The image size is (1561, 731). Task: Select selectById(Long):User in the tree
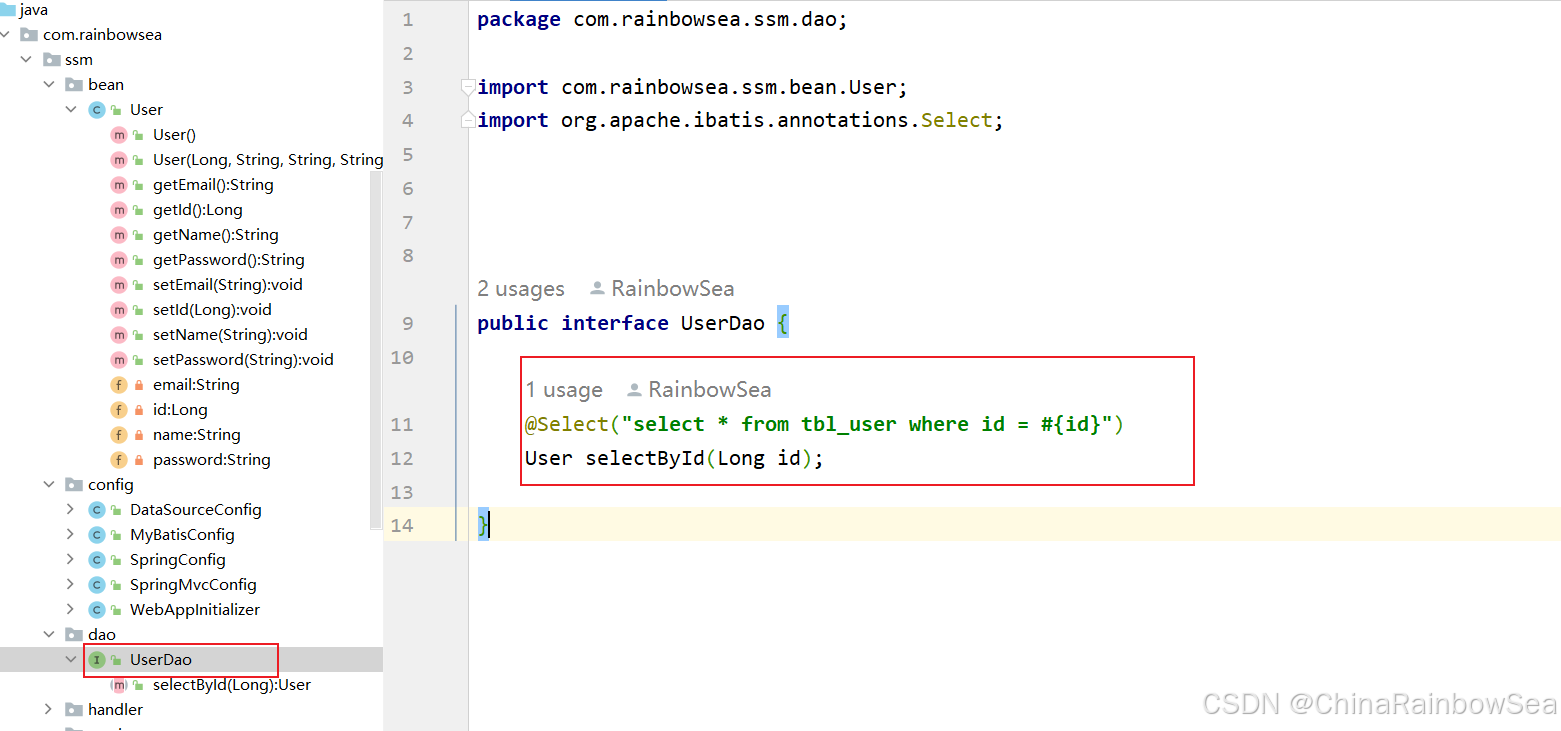pyautogui.click(x=232, y=685)
